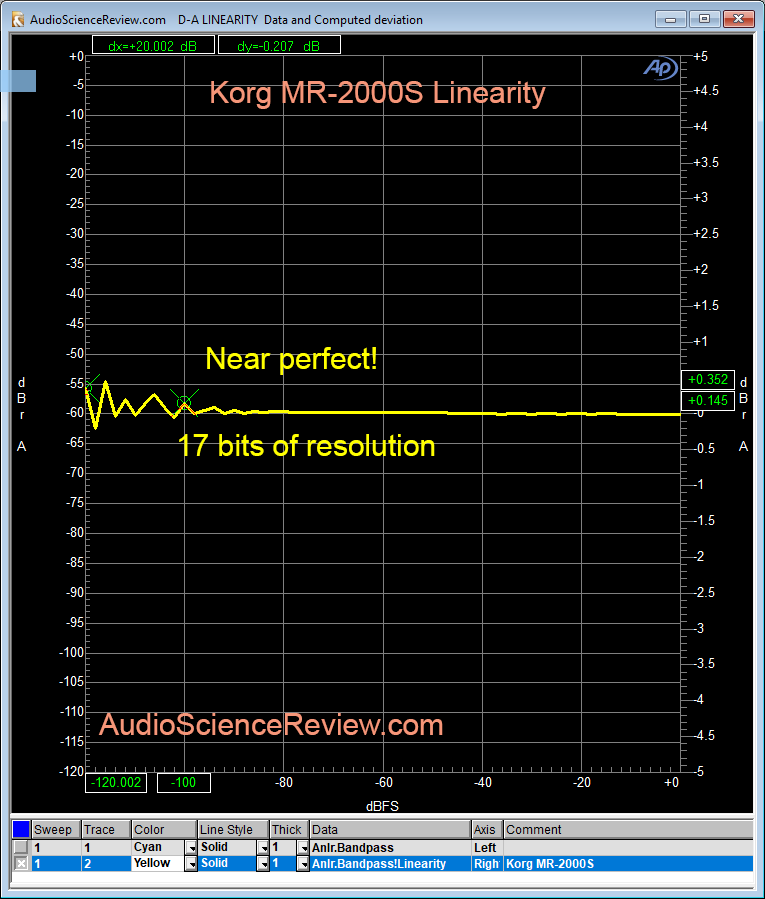Viewport: 765px width, 899px height.
Task: Click the Cyan color cell
Action: coord(158,847)
